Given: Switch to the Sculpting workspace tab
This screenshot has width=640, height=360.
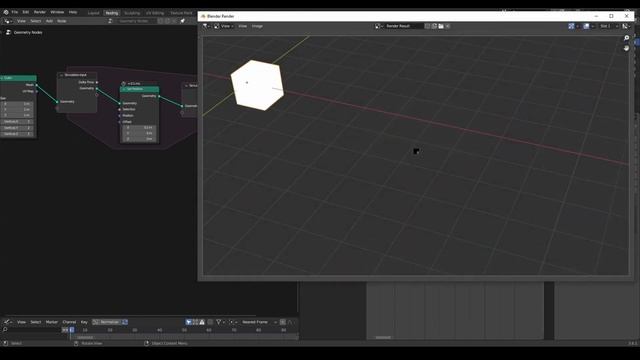Looking at the screenshot, I should pyautogui.click(x=131, y=13).
